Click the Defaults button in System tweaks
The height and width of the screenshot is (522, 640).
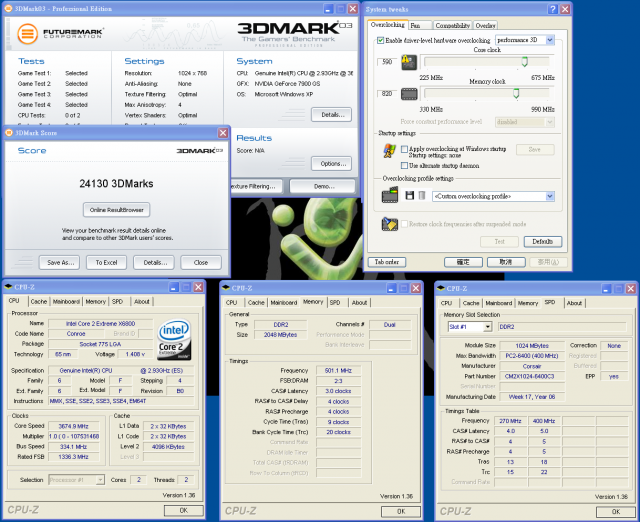coord(543,242)
